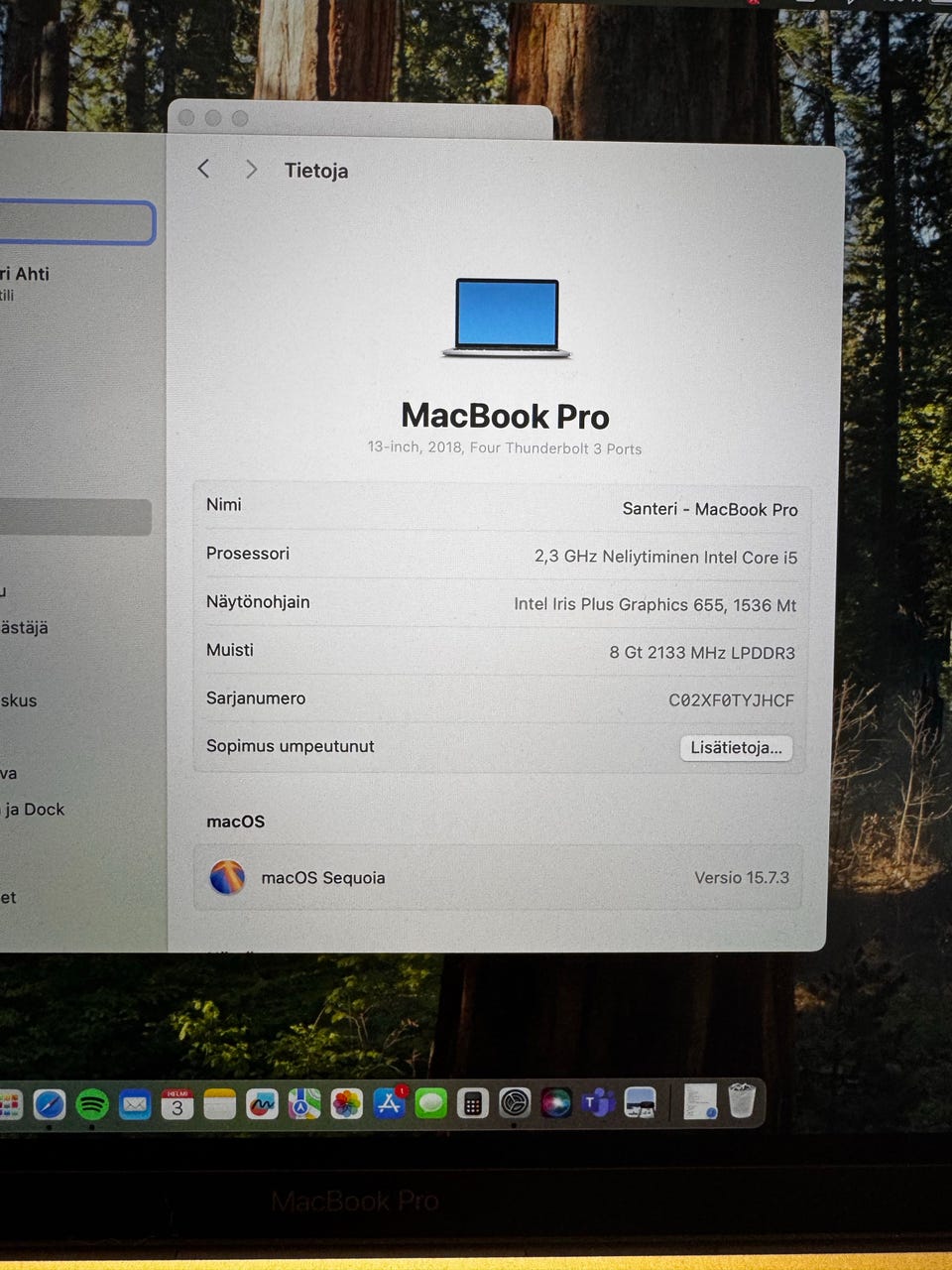Viewport: 952px width, 1270px height.
Task: Open Messages from the Dock
Action: click(431, 1103)
